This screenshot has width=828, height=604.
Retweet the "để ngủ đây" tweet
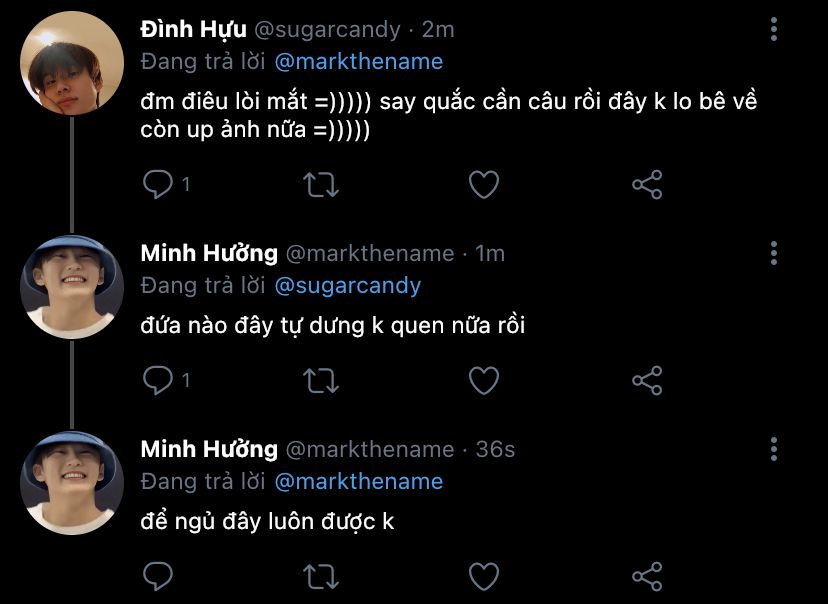321,576
